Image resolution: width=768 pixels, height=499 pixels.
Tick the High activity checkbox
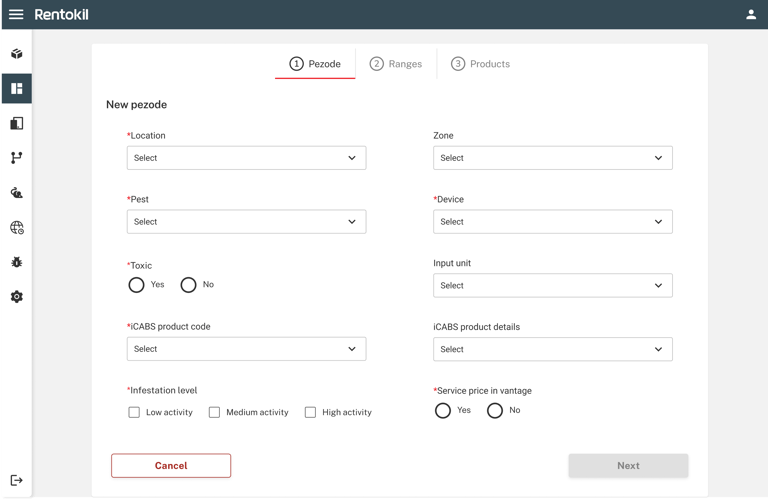pyautogui.click(x=310, y=412)
